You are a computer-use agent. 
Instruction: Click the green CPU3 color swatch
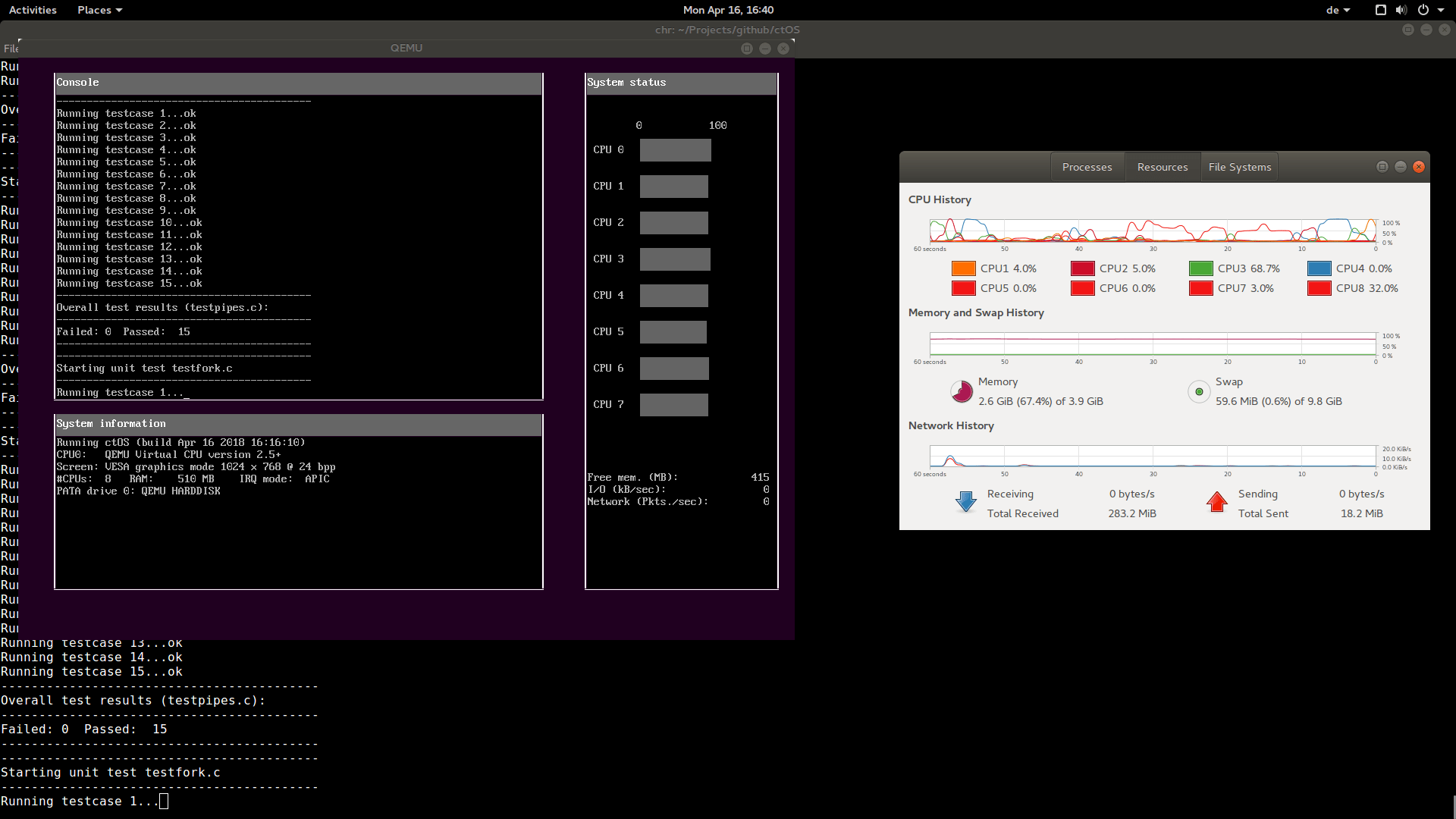click(x=1201, y=268)
